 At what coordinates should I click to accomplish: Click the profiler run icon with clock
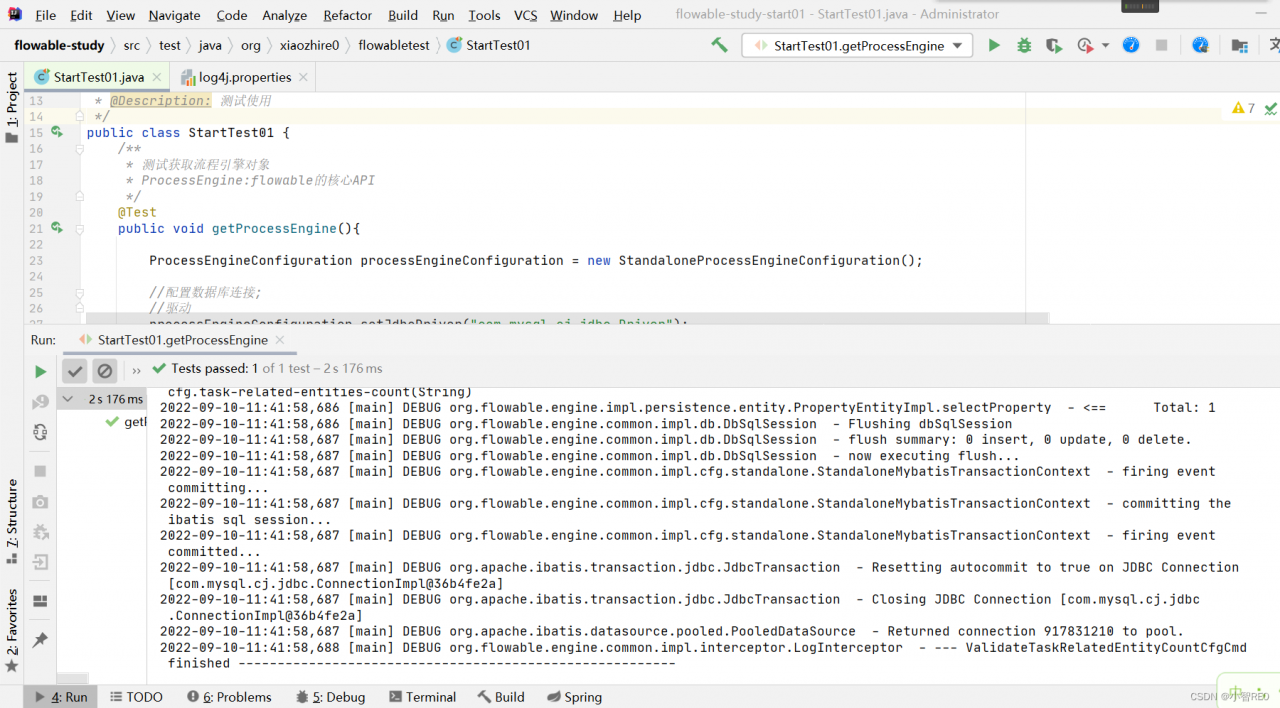coord(1085,45)
